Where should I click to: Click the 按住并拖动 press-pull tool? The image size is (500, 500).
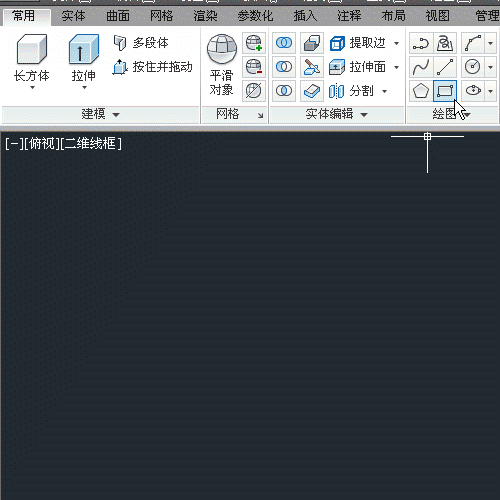[x=153, y=67]
